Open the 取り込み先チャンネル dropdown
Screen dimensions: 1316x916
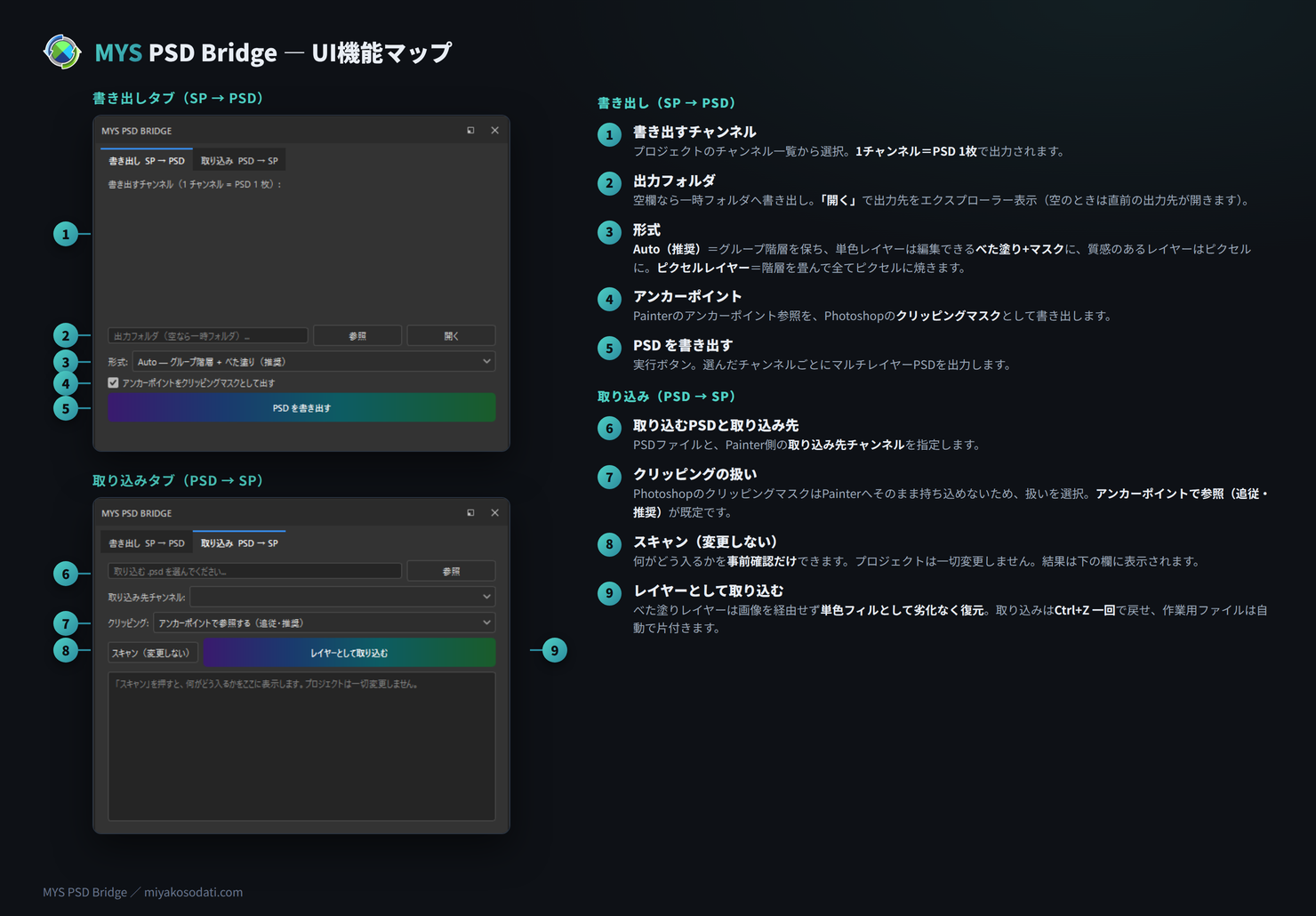[342, 597]
